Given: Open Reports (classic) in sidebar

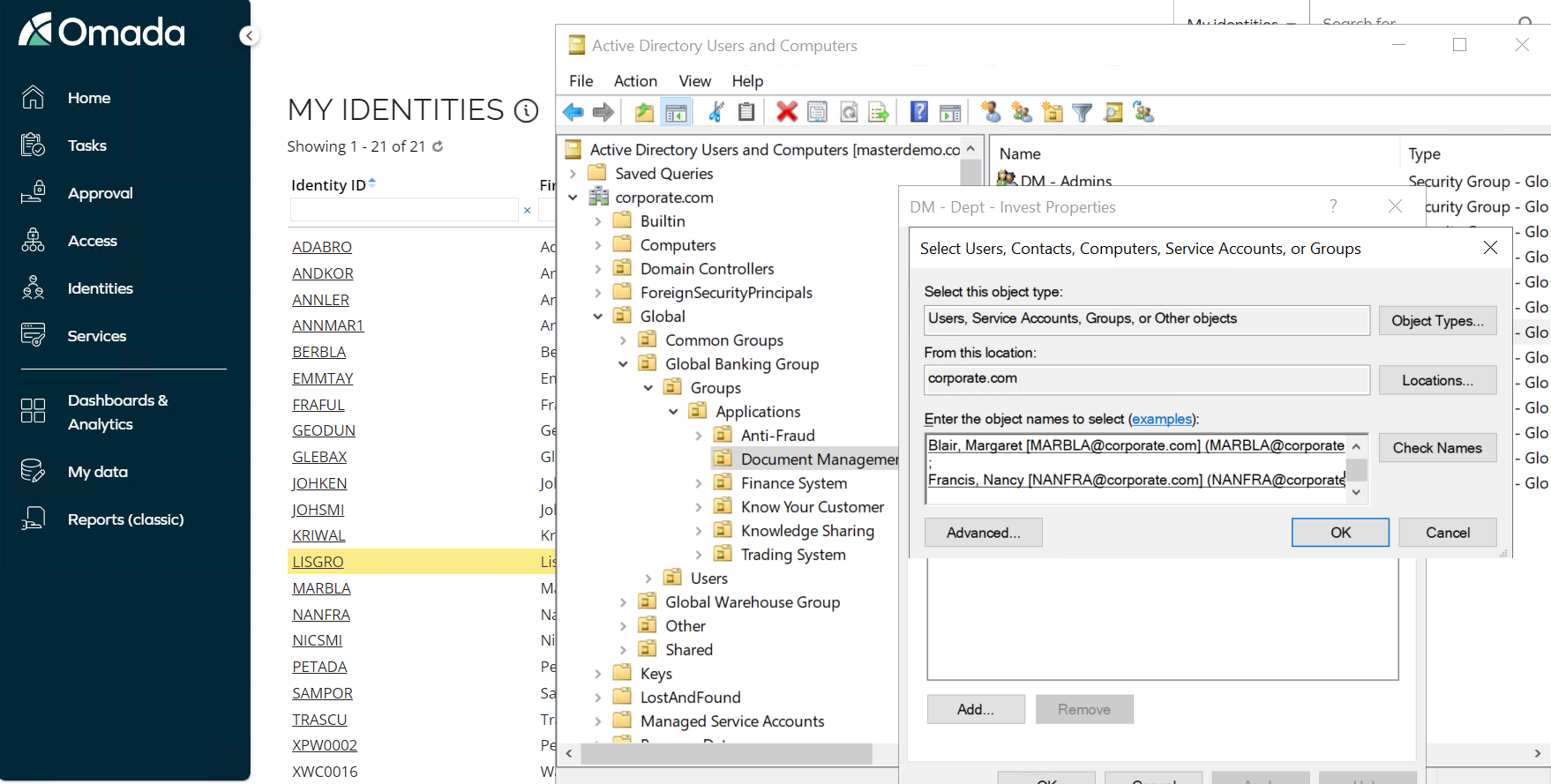Looking at the screenshot, I should pyautogui.click(x=125, y=519).
